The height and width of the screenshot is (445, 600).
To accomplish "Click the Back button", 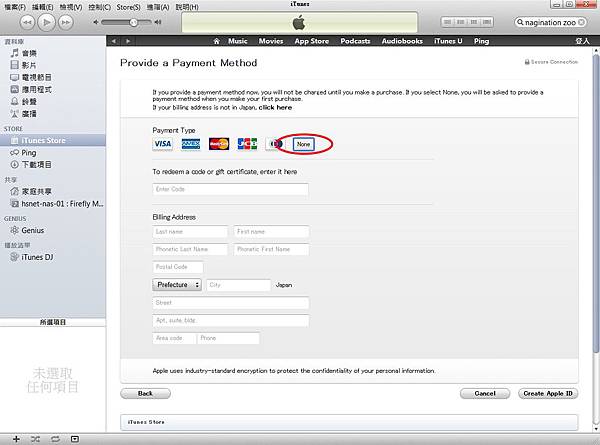I will point(145,393).
